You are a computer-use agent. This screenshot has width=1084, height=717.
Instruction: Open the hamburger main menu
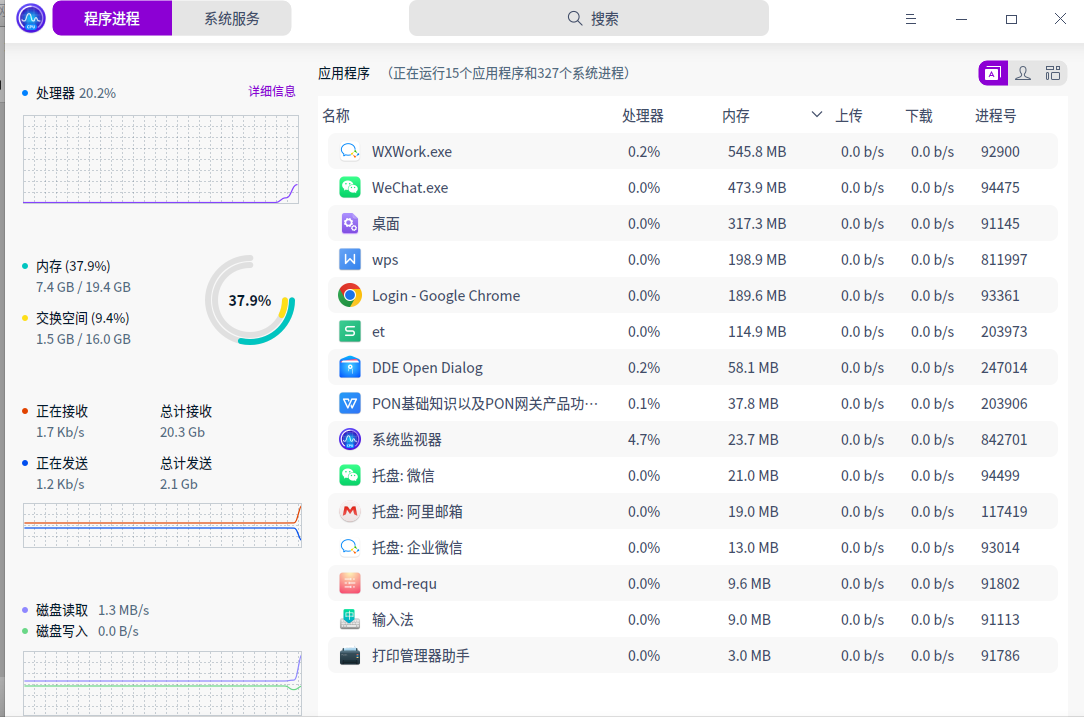click(911, 19)
